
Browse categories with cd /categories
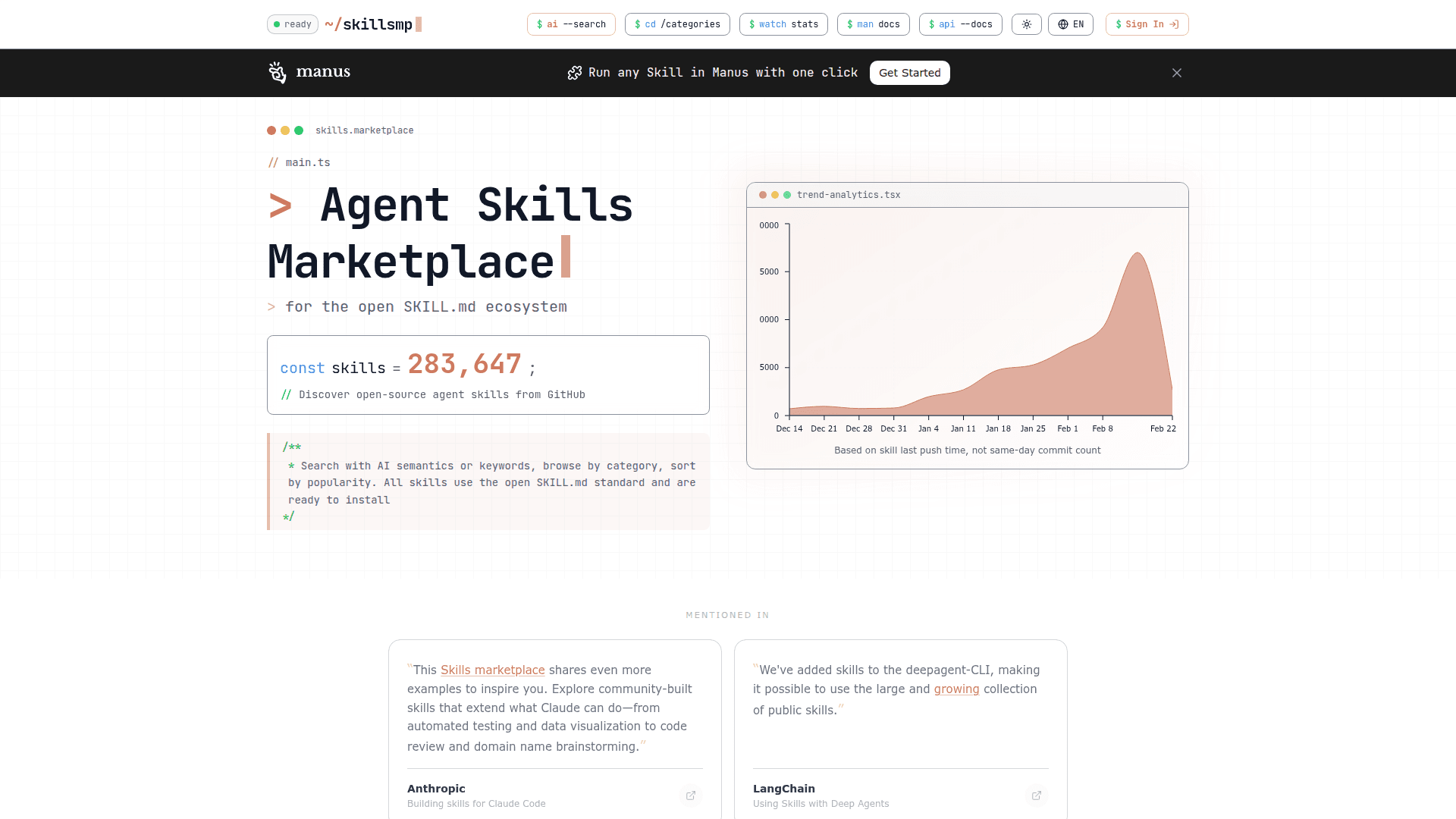pyautogui.click(x=677, y=24)
